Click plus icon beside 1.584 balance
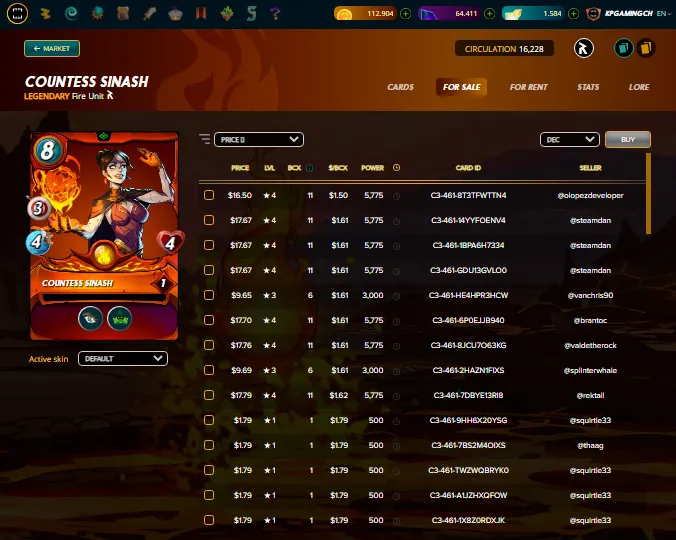The width and height of the screenshot is (676, 540). click(573, 14)
